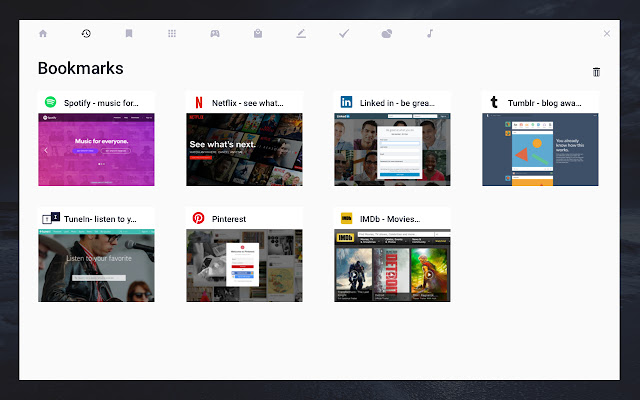Open the checkmark tasks icon

click(344, 33)
